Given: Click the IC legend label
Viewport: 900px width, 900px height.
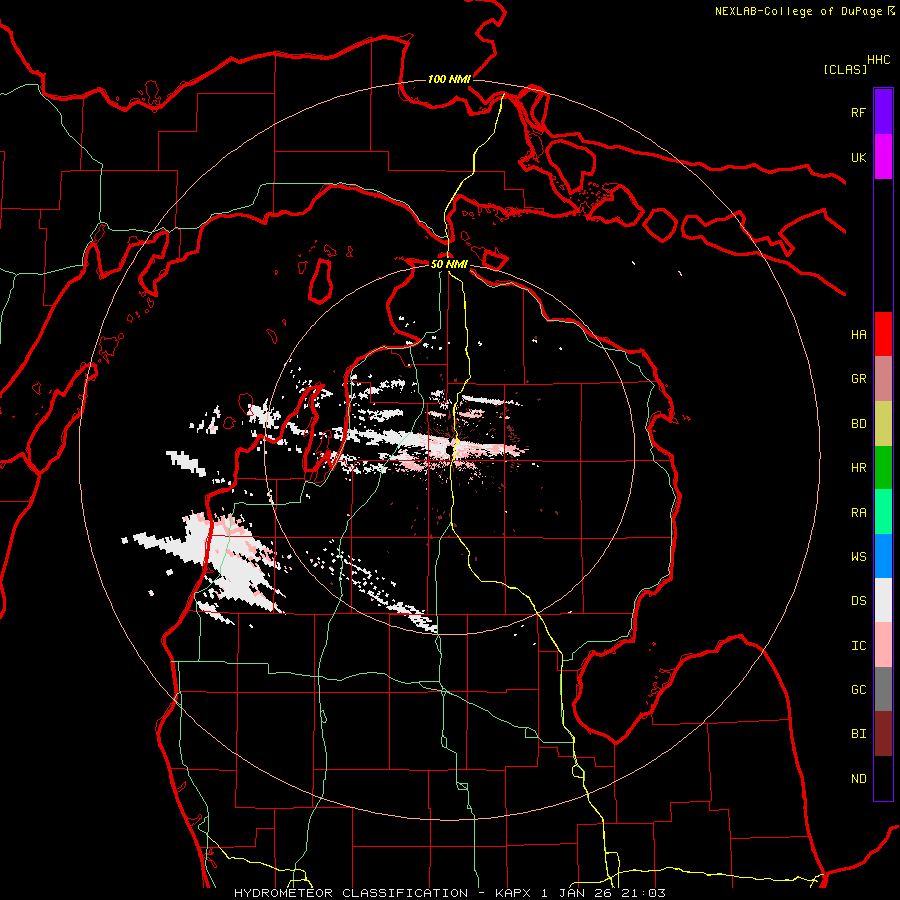Looking at the screenshot, I should (859, 646).
